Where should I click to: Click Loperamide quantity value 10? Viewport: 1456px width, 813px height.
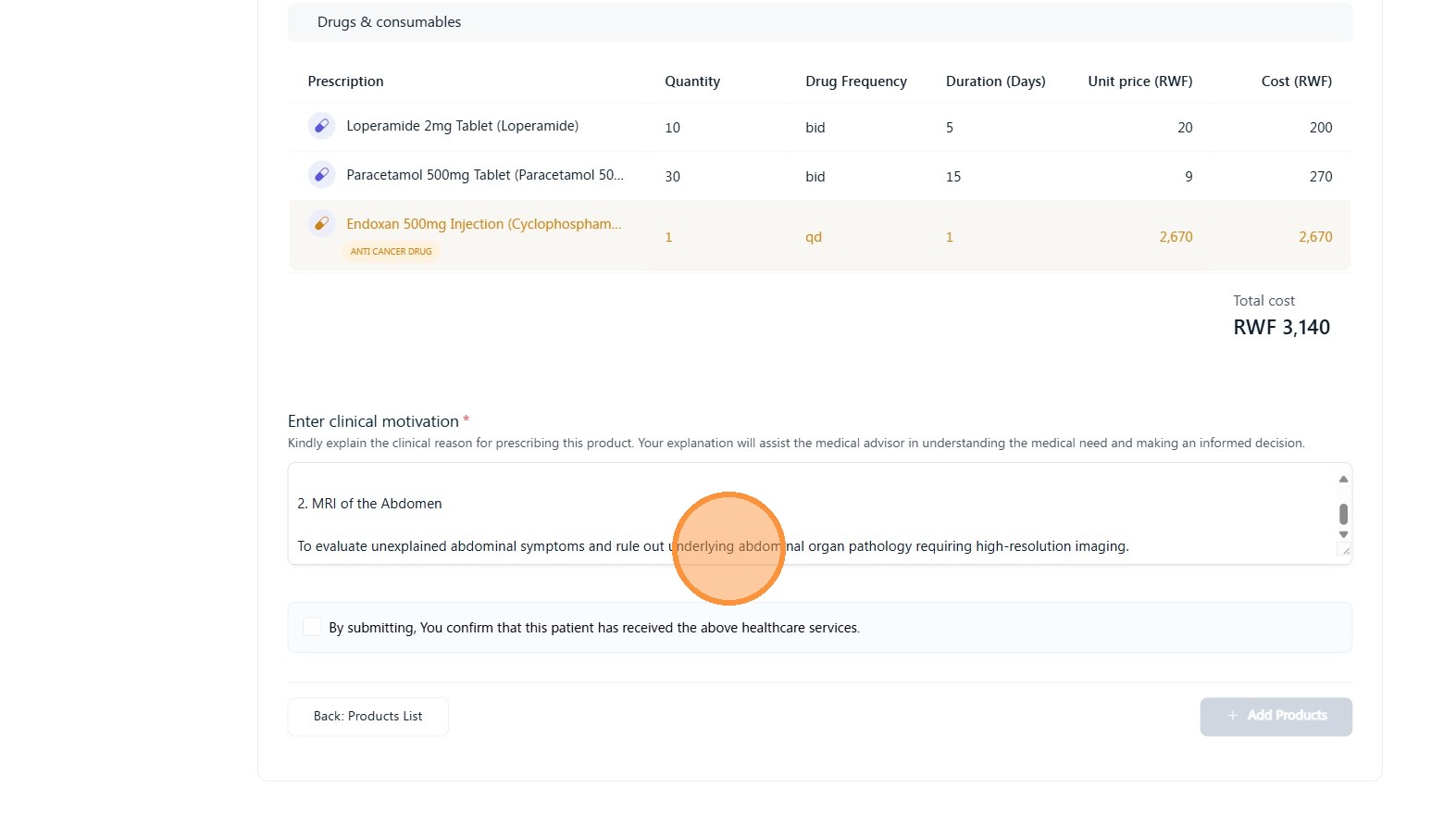673,128
